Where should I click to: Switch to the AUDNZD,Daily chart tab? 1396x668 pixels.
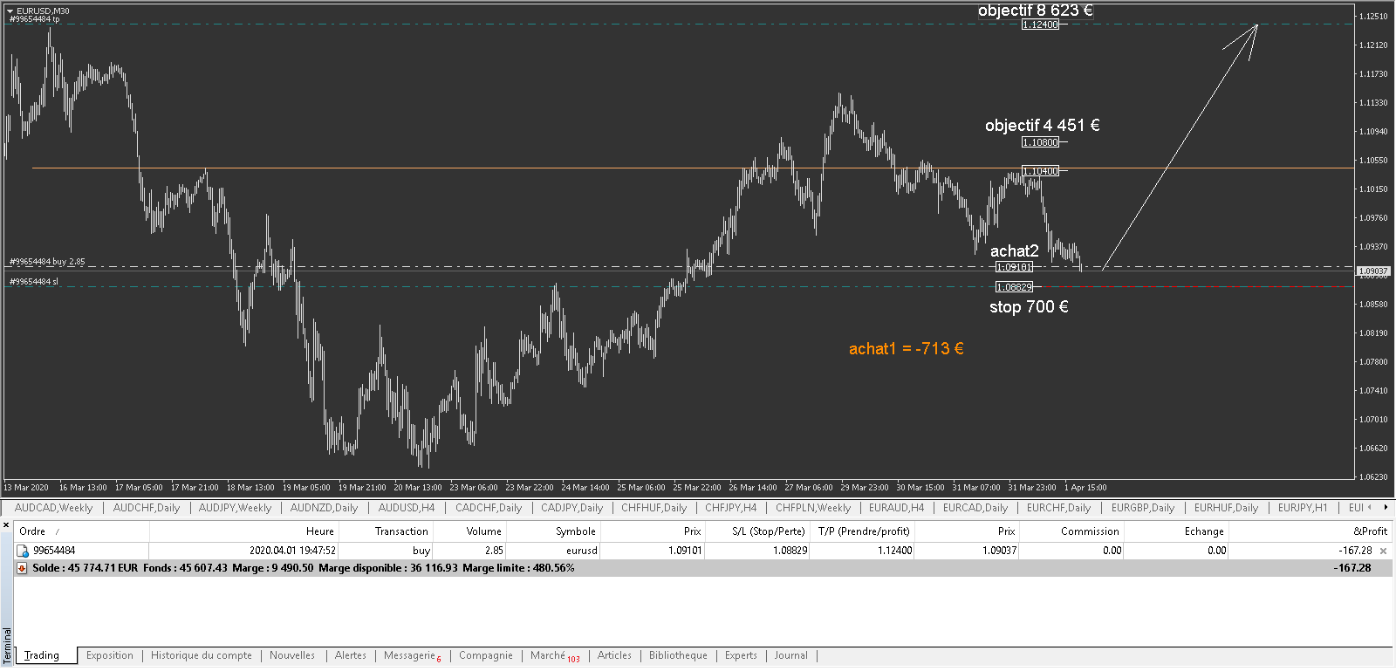(324, 508)
